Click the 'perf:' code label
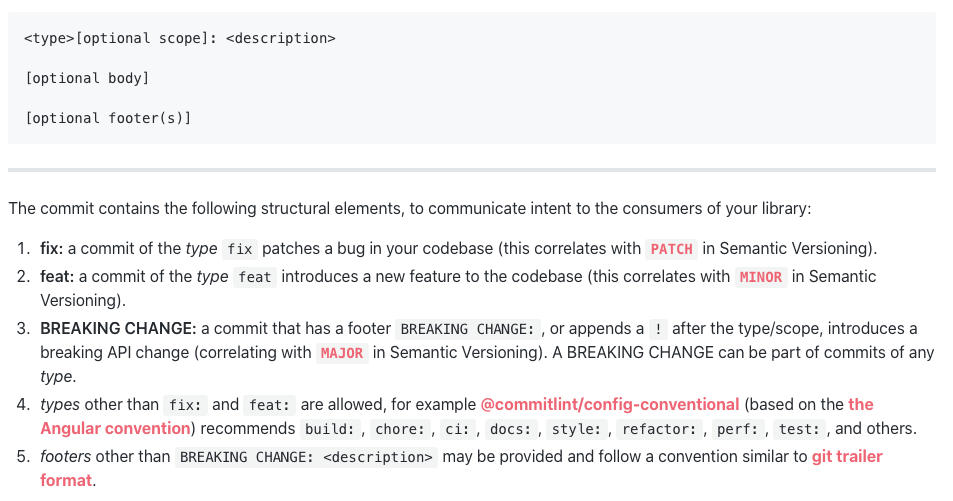 738,429
